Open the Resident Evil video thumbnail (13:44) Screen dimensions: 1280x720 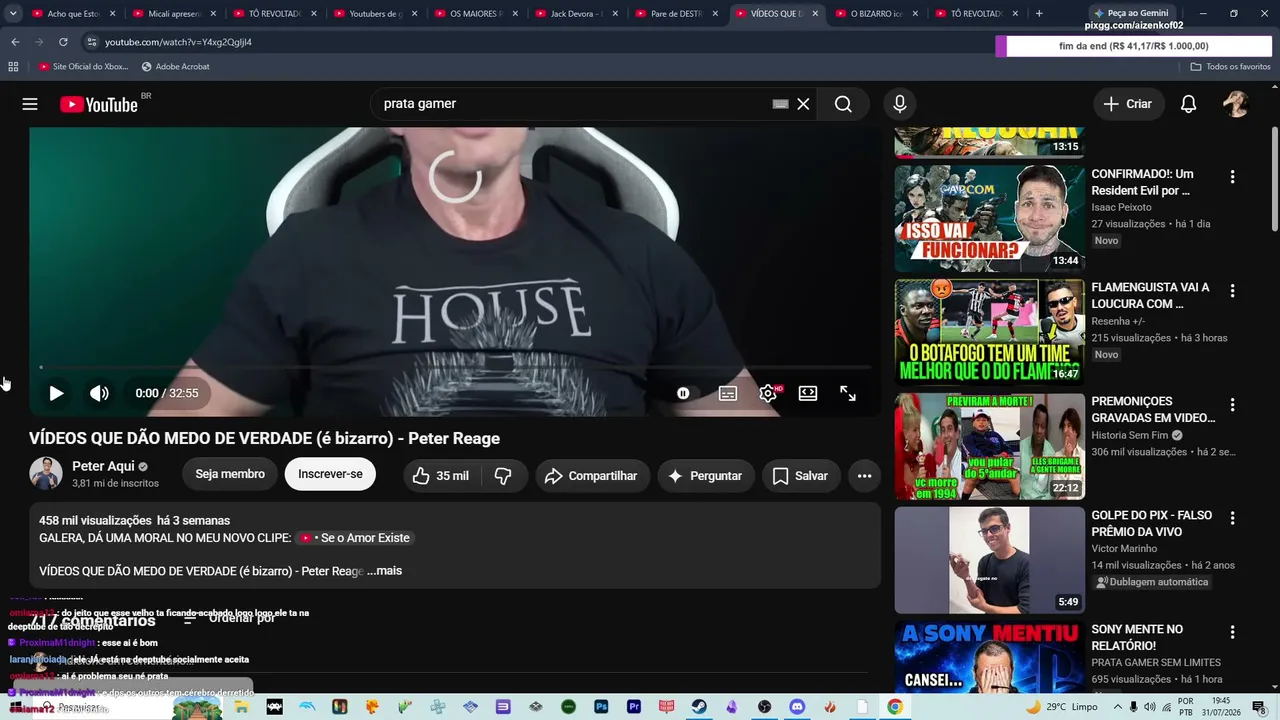click(x=989, y=218)
